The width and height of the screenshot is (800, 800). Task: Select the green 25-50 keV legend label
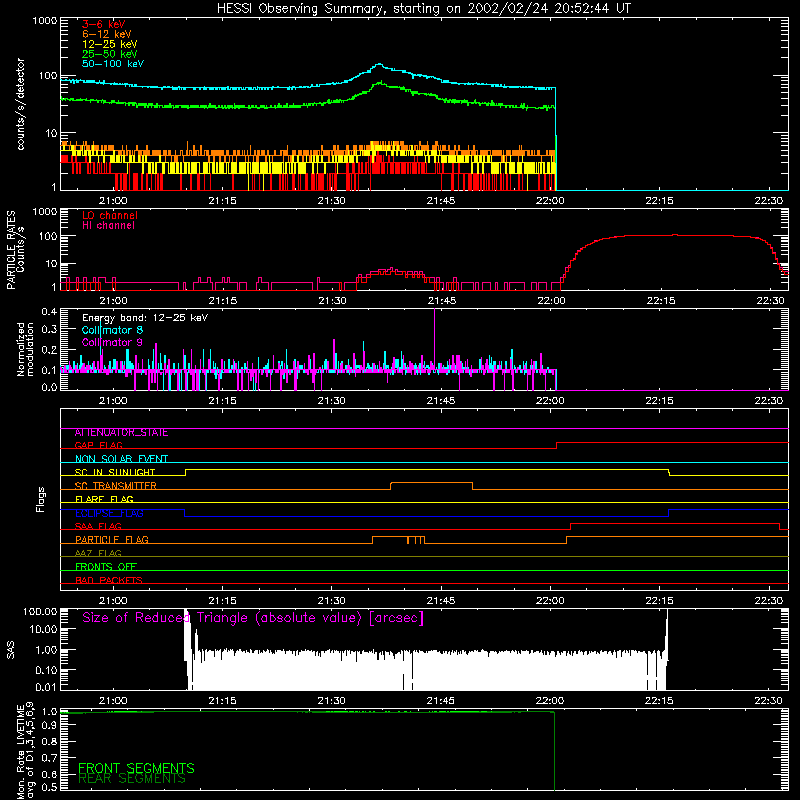pyautogui.click(x=110, y=54)
